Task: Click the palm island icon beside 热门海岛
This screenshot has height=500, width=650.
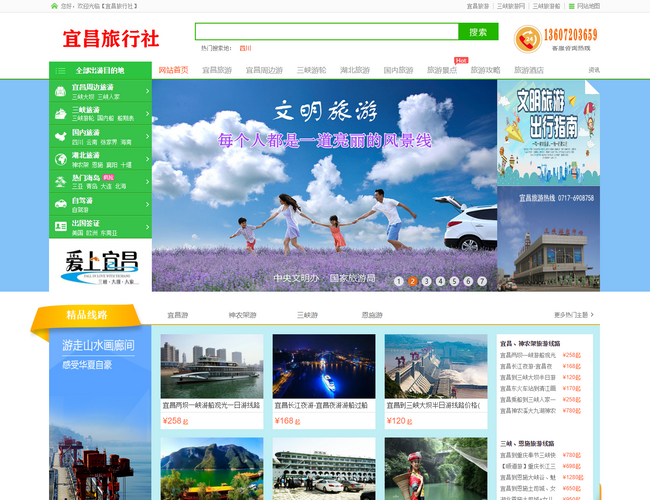Action: tap(60, 181)
